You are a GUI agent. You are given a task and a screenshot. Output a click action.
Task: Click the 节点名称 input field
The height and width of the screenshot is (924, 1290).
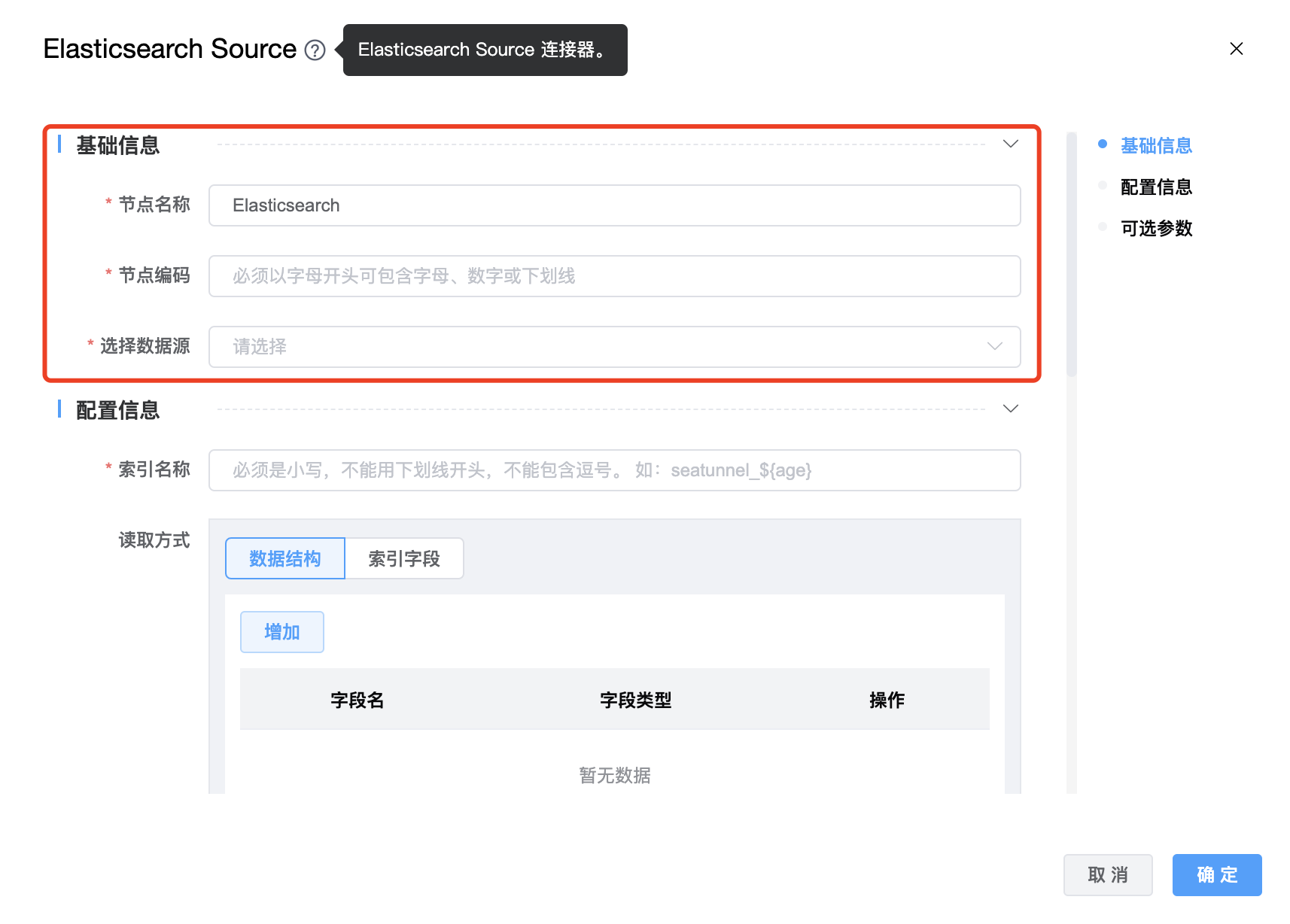point(613,205)
